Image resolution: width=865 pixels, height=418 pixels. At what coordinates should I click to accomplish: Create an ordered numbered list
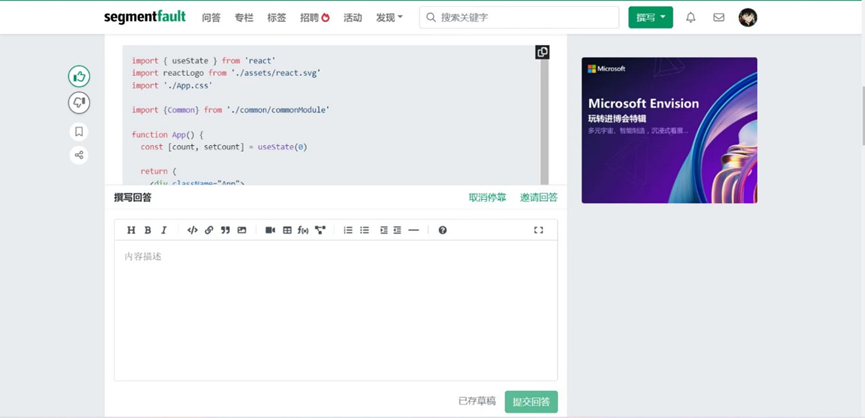point(348,230)
